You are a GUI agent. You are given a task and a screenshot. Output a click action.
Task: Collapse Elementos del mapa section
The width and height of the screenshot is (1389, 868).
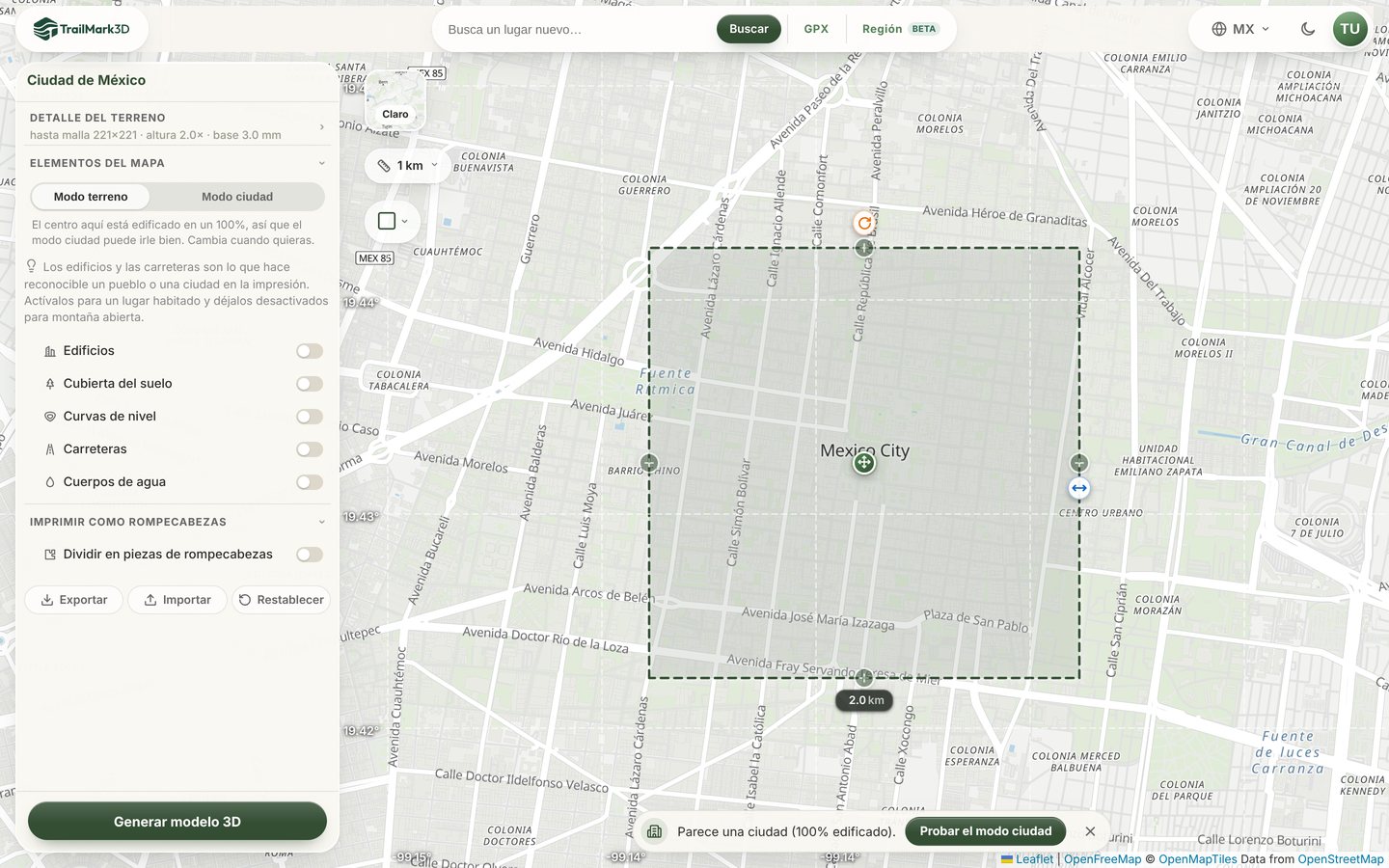[x=177, y=163]
